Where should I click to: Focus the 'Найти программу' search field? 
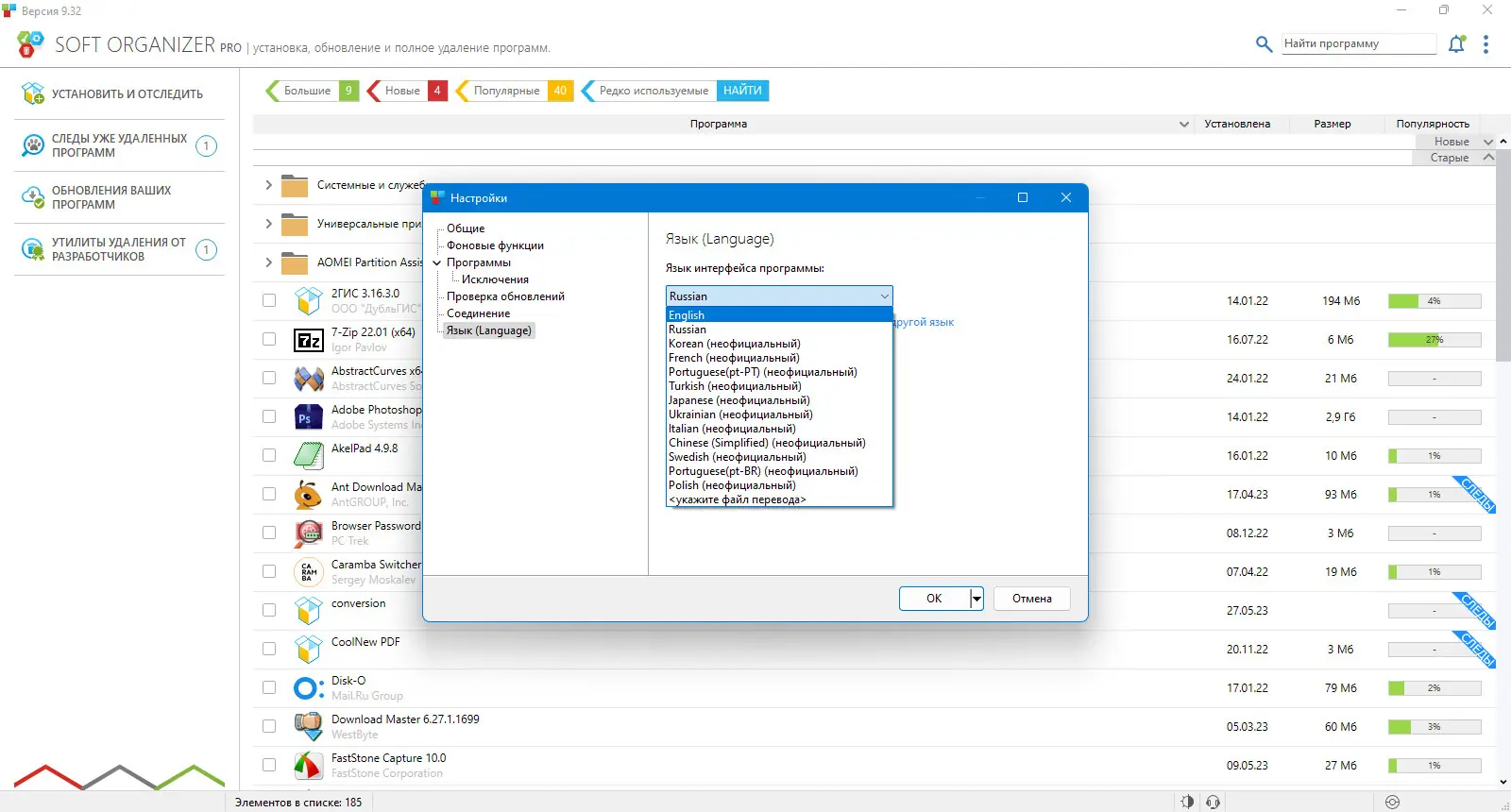click(x=1359, y=43)
